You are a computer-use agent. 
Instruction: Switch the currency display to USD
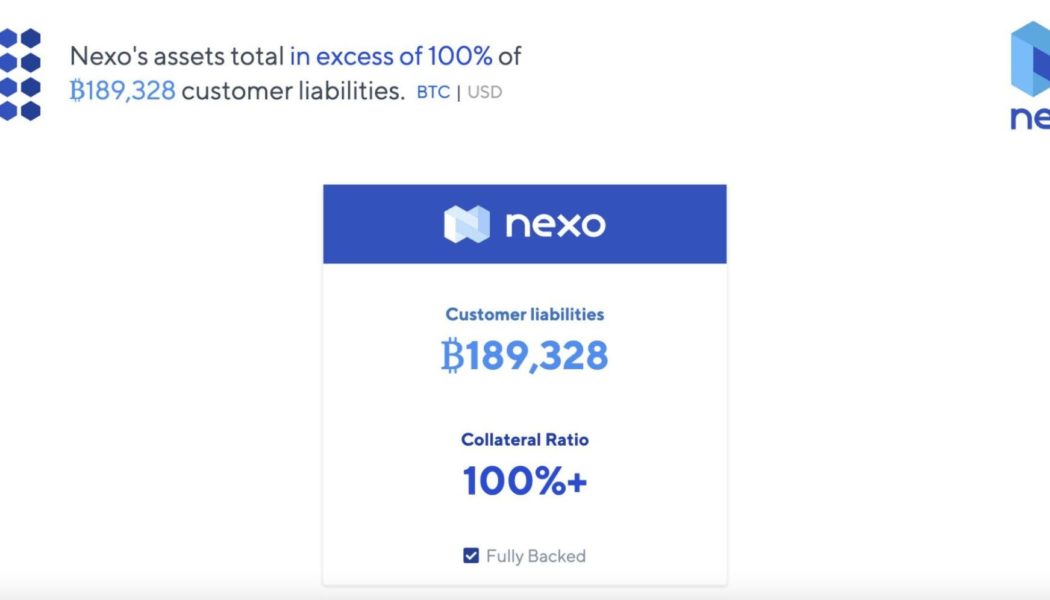(x=485, y=93)
